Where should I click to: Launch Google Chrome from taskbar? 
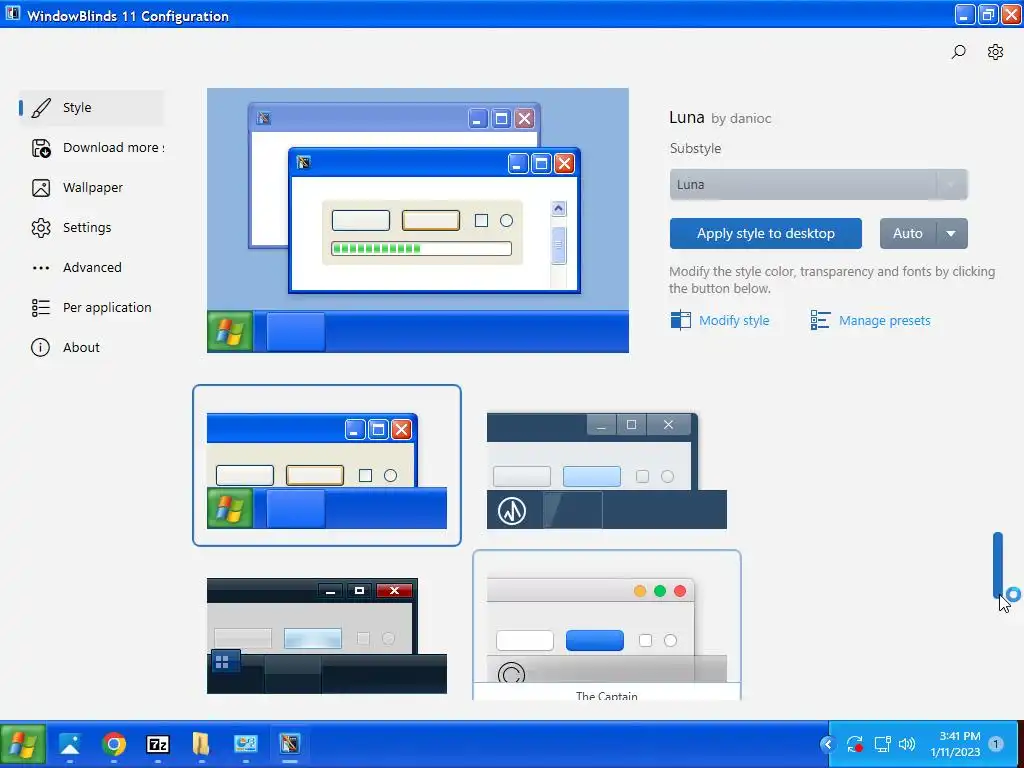pos(114,744)
